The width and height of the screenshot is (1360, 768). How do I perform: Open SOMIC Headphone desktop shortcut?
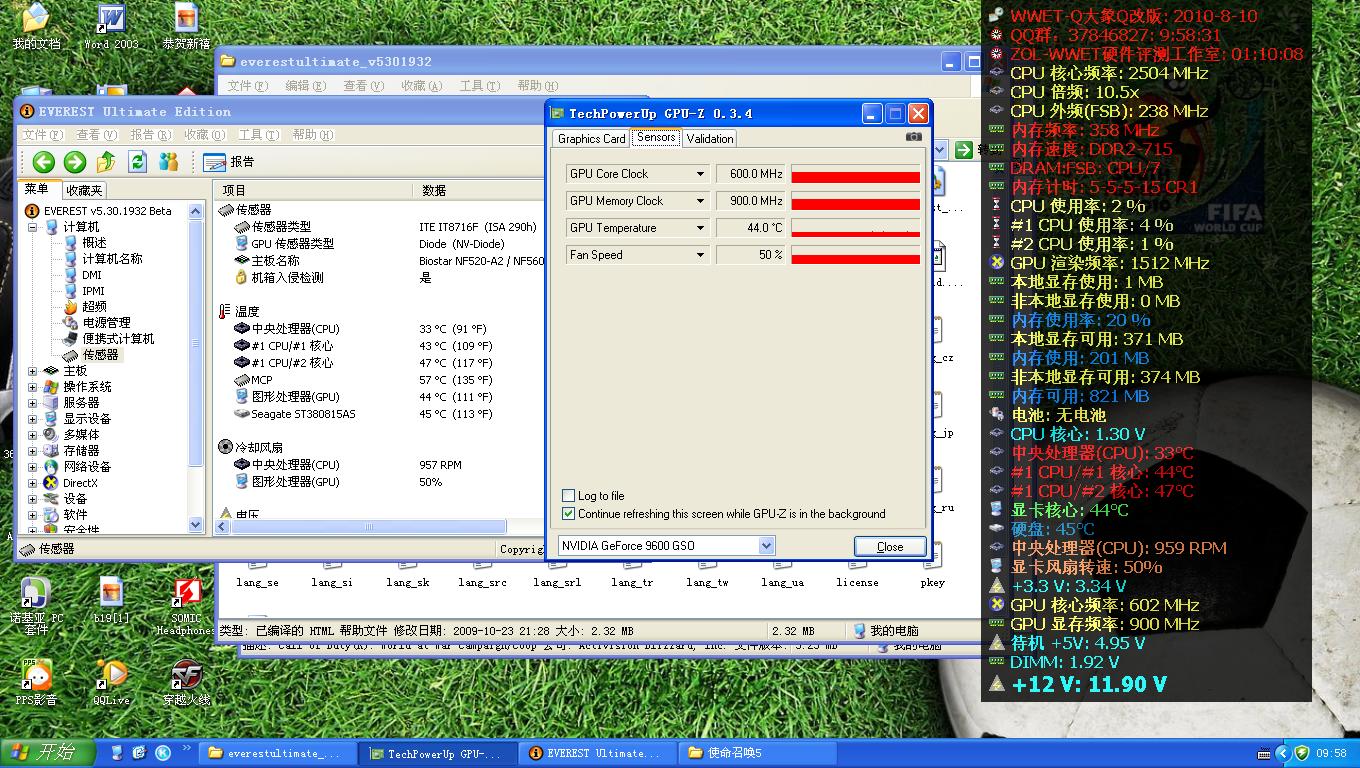[x=187, y=606]
